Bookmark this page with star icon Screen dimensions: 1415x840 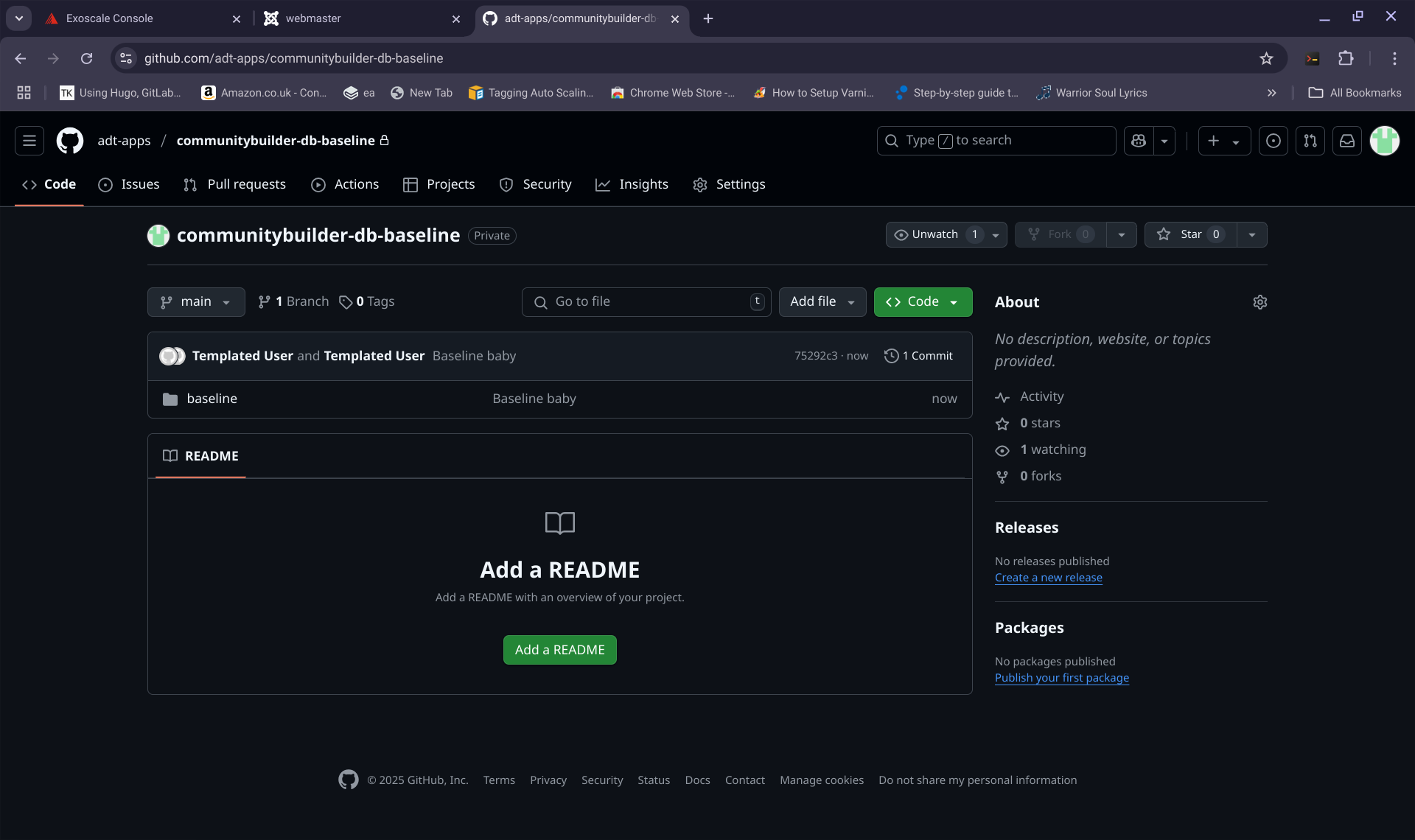click(1266, 58)
